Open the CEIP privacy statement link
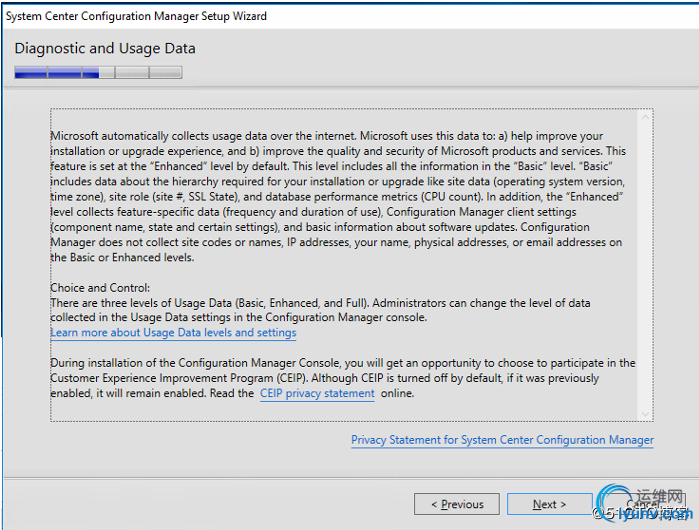Image resolution: width=699 pixels, height=530 pixels. [317, 393]
